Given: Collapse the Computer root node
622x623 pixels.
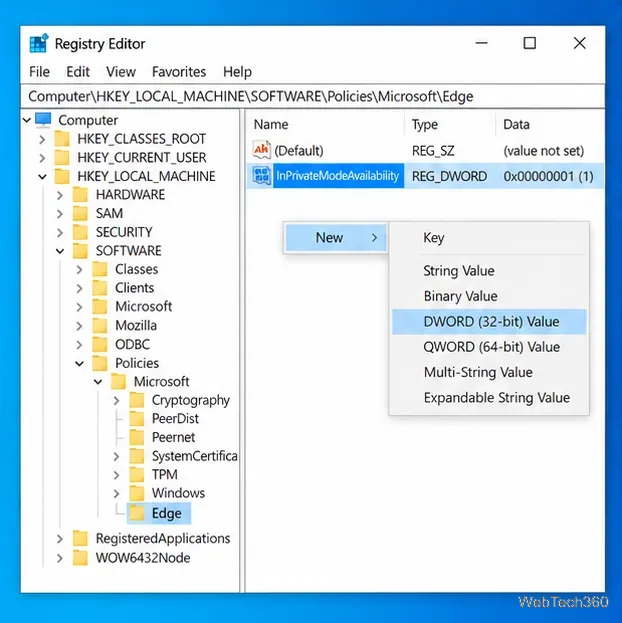Looking at the screenshot, I should [x=27, y=120].
